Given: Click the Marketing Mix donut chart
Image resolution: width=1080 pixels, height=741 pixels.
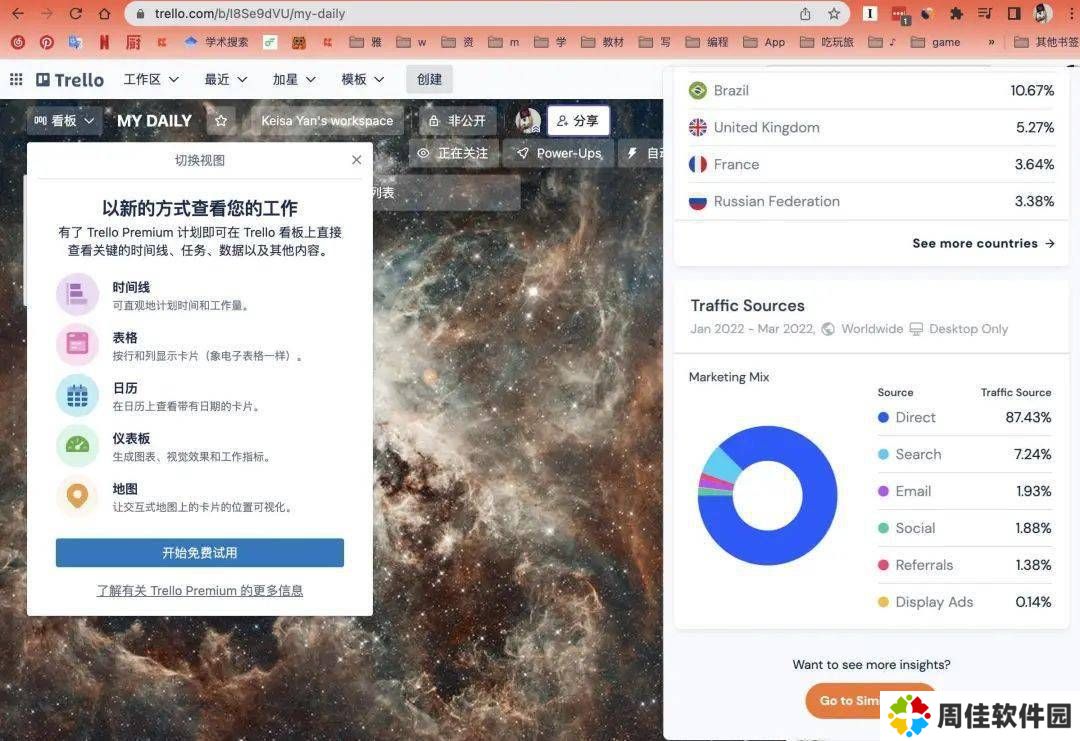Looking at the screenshot, I should tap(767, 495).
